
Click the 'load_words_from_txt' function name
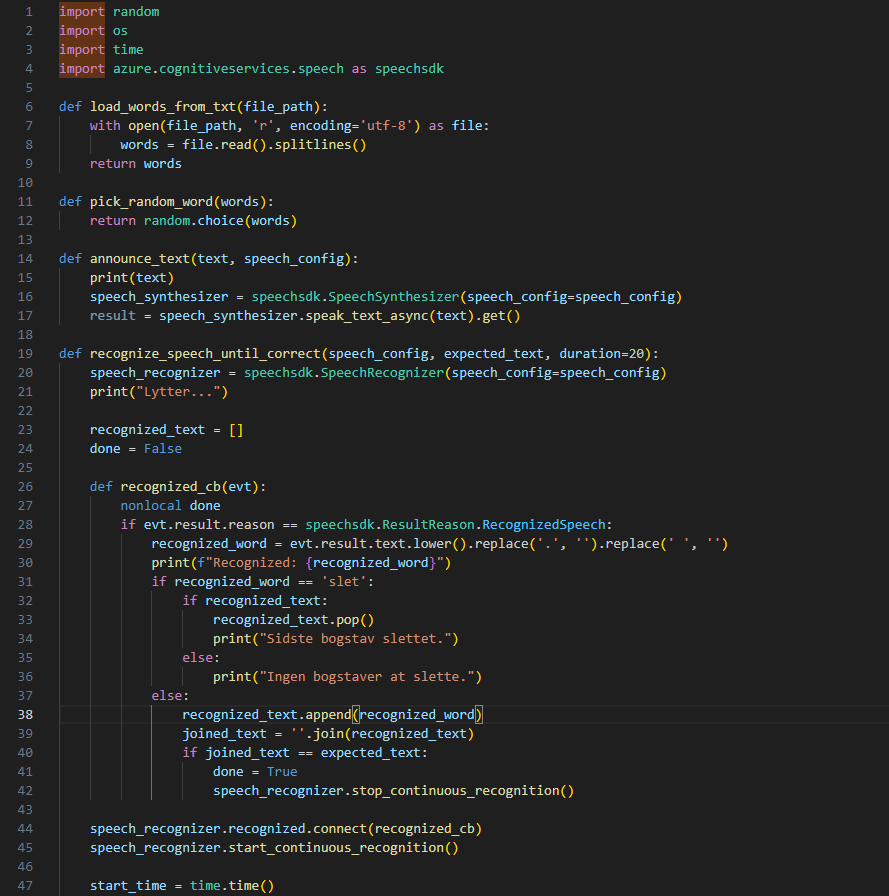click(x=163, y=106)
